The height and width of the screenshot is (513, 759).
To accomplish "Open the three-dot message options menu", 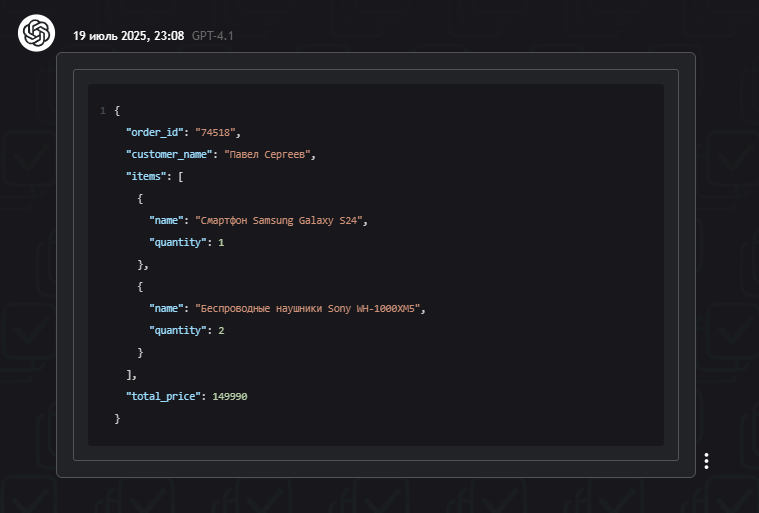I will 706,461.
